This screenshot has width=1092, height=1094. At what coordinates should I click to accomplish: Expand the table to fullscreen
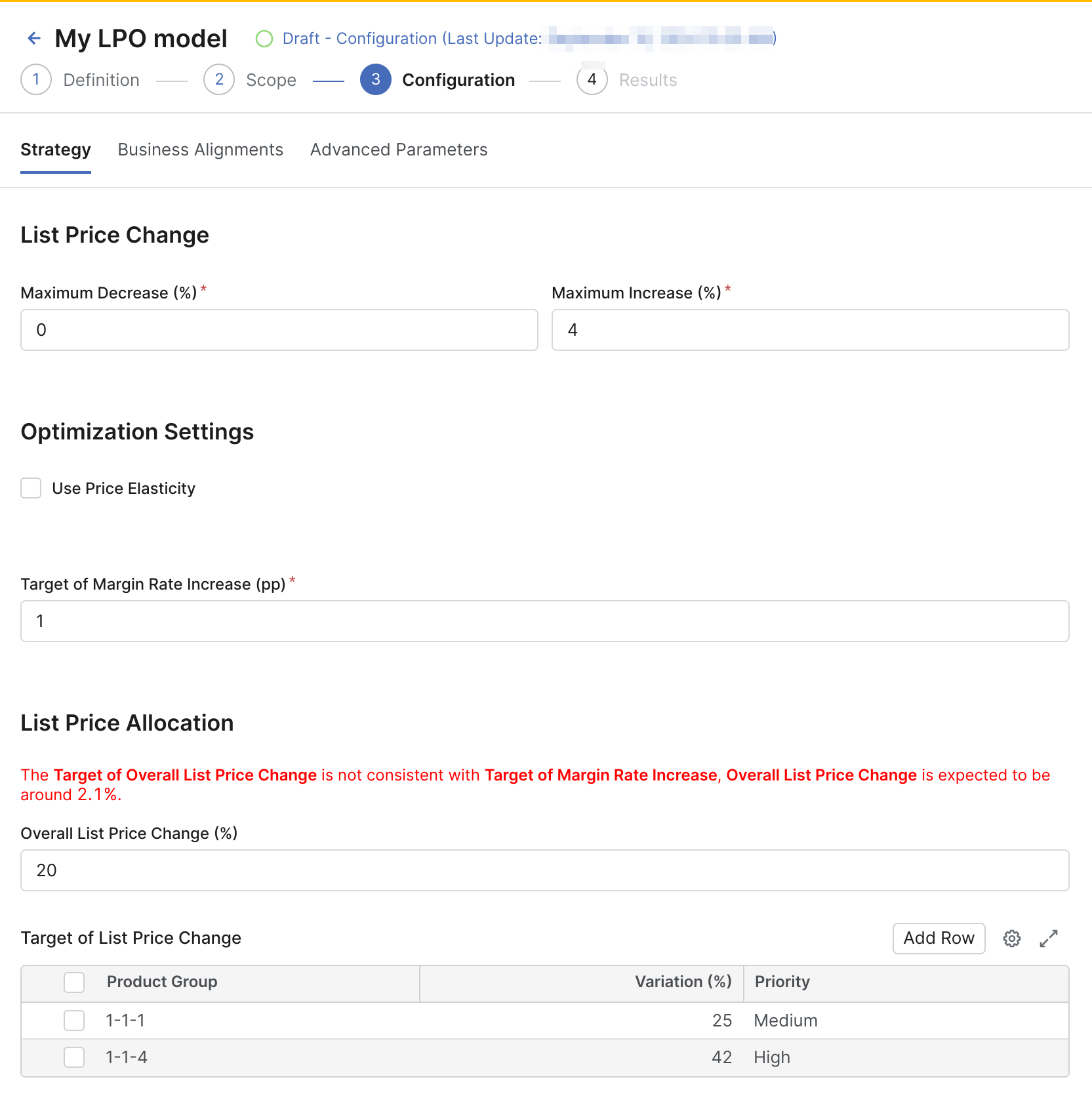coord(1049,939)
